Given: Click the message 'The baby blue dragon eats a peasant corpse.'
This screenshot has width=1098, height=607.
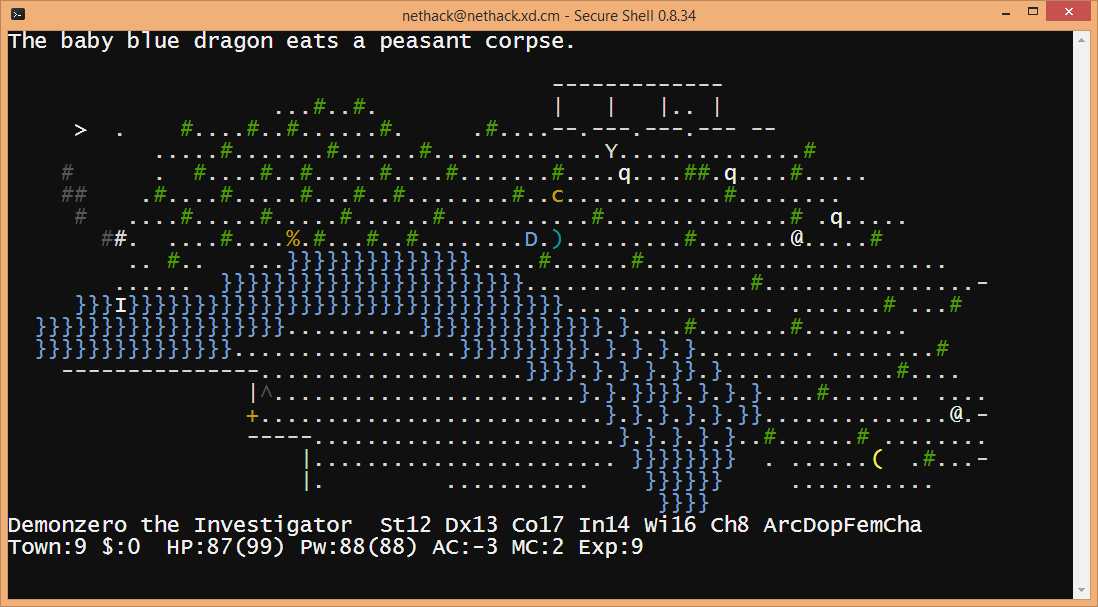Looking at the screenshot, I should pyautogui.click(x=291, y=41).
